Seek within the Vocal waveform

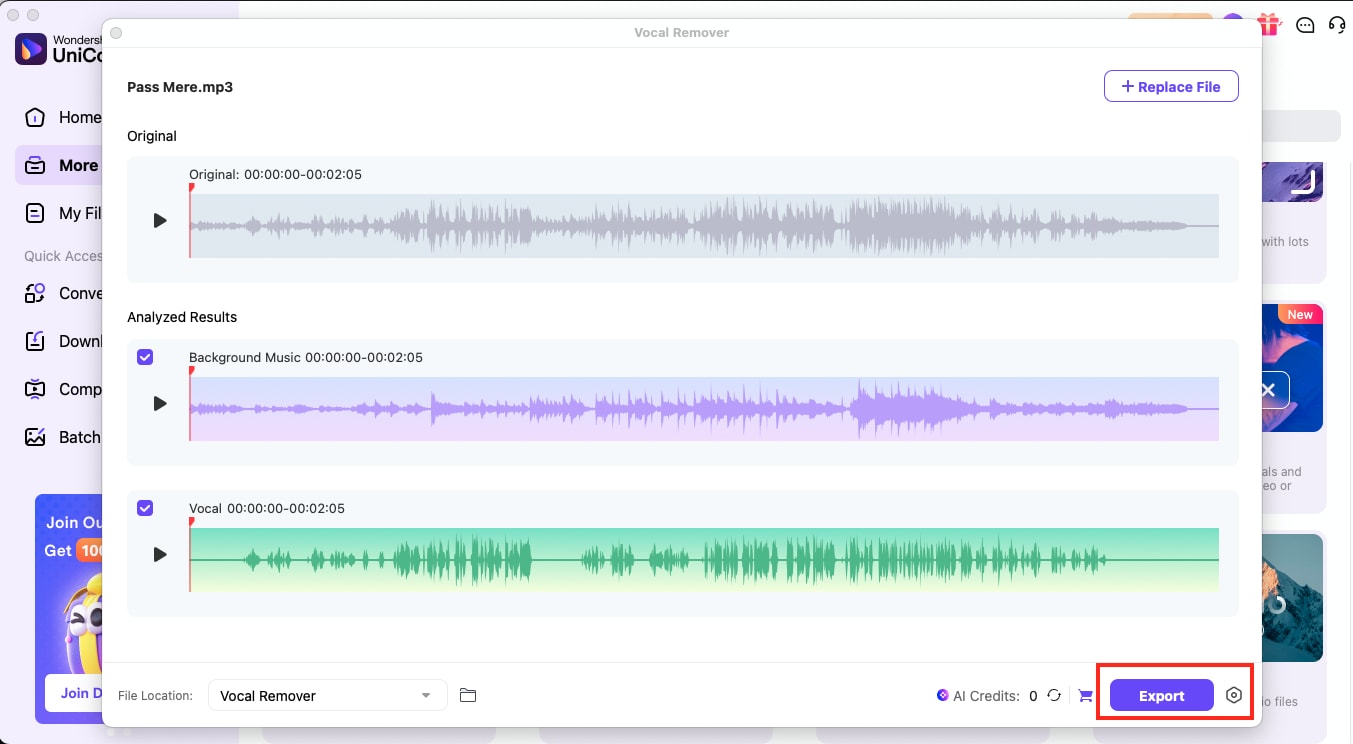[704, 560]
